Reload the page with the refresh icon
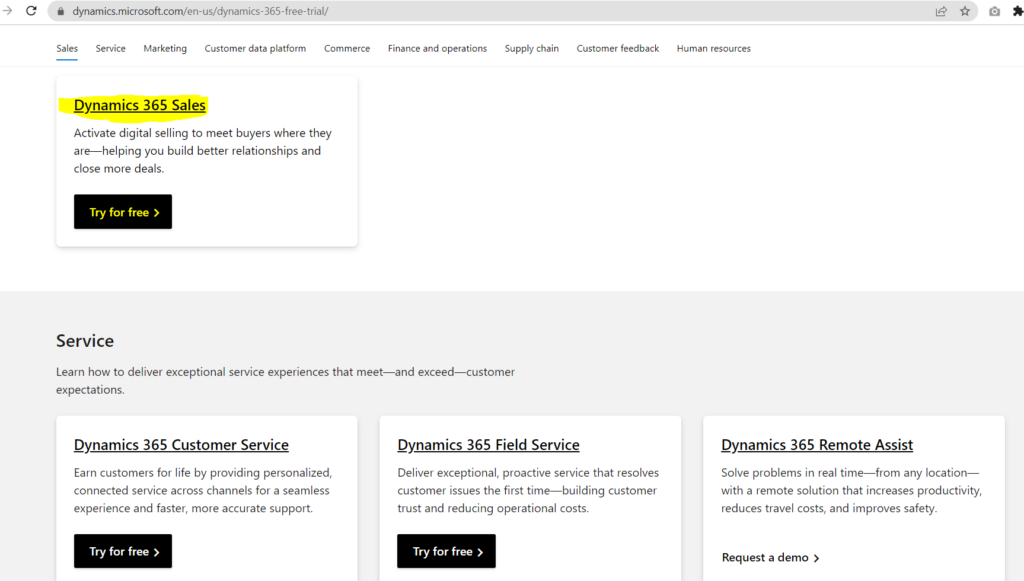Viewport: 1024px width, 581px height. (x=31, y=11)
